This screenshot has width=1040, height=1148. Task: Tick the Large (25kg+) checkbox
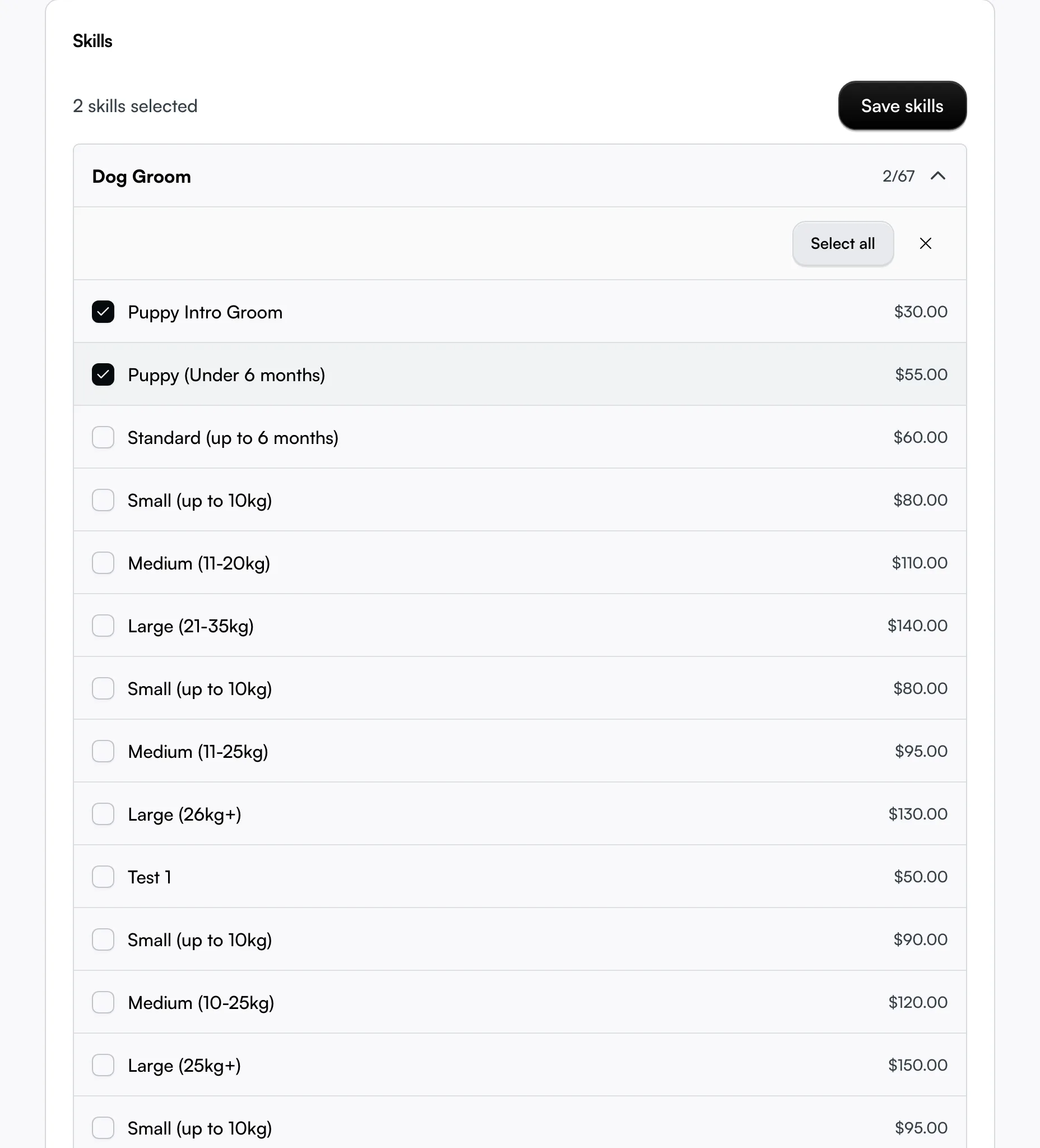point(103,1065)
